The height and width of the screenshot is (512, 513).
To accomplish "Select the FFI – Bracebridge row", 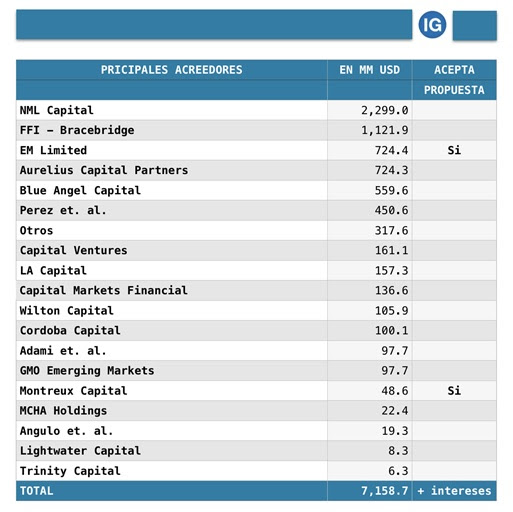I will tap(256, 130).
